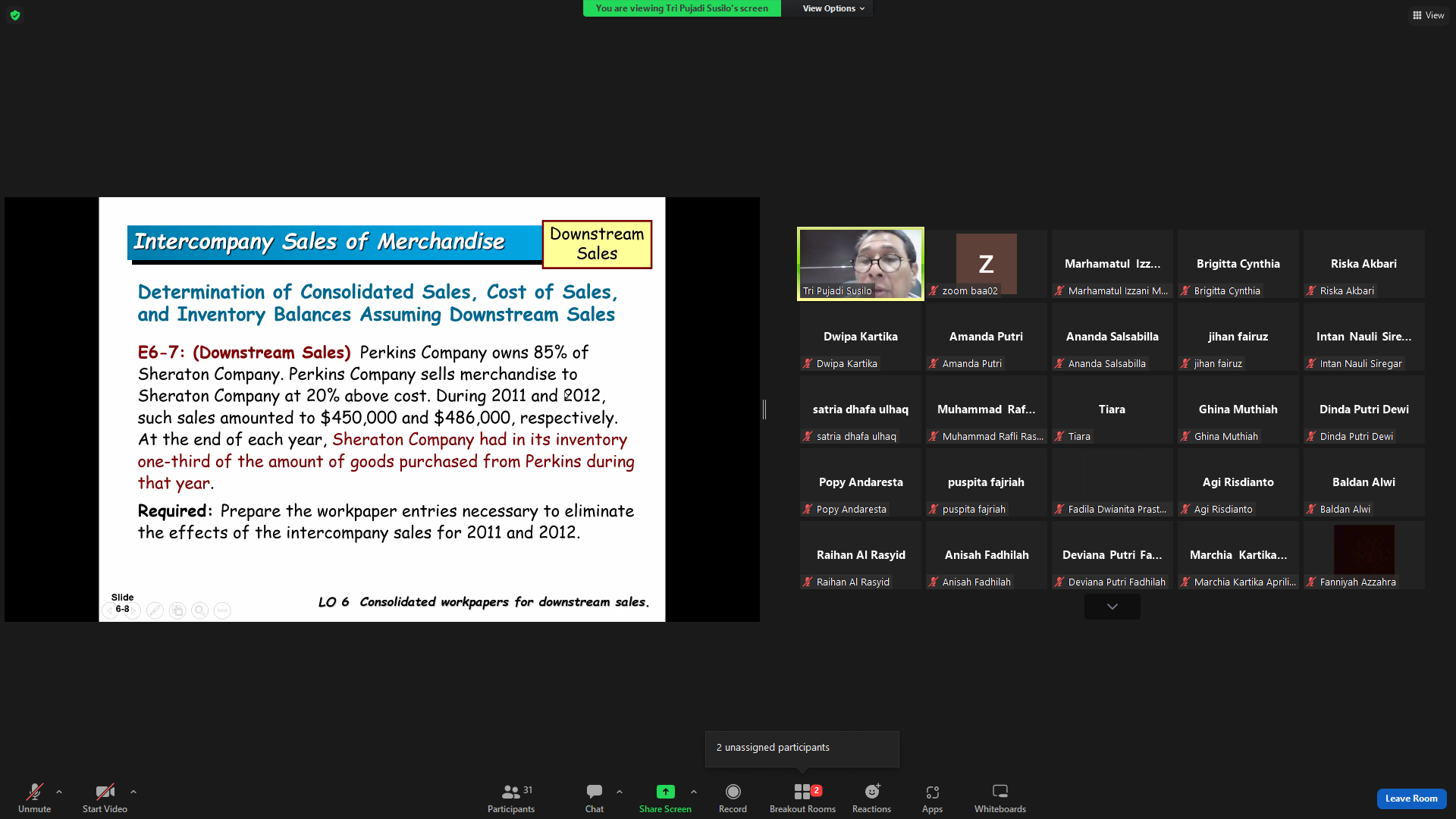Click the muted mic icon beside Riska Akbari
The image size is (1456, 819).
(1311, 291)
